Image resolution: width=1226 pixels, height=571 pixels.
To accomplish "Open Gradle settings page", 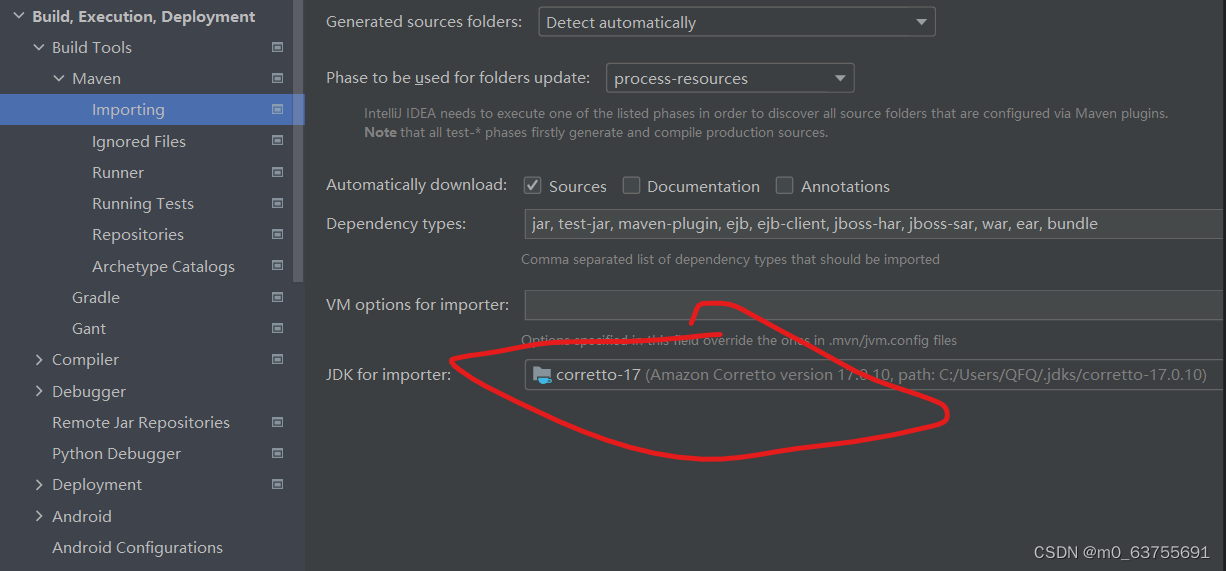I will click(96, 297).
